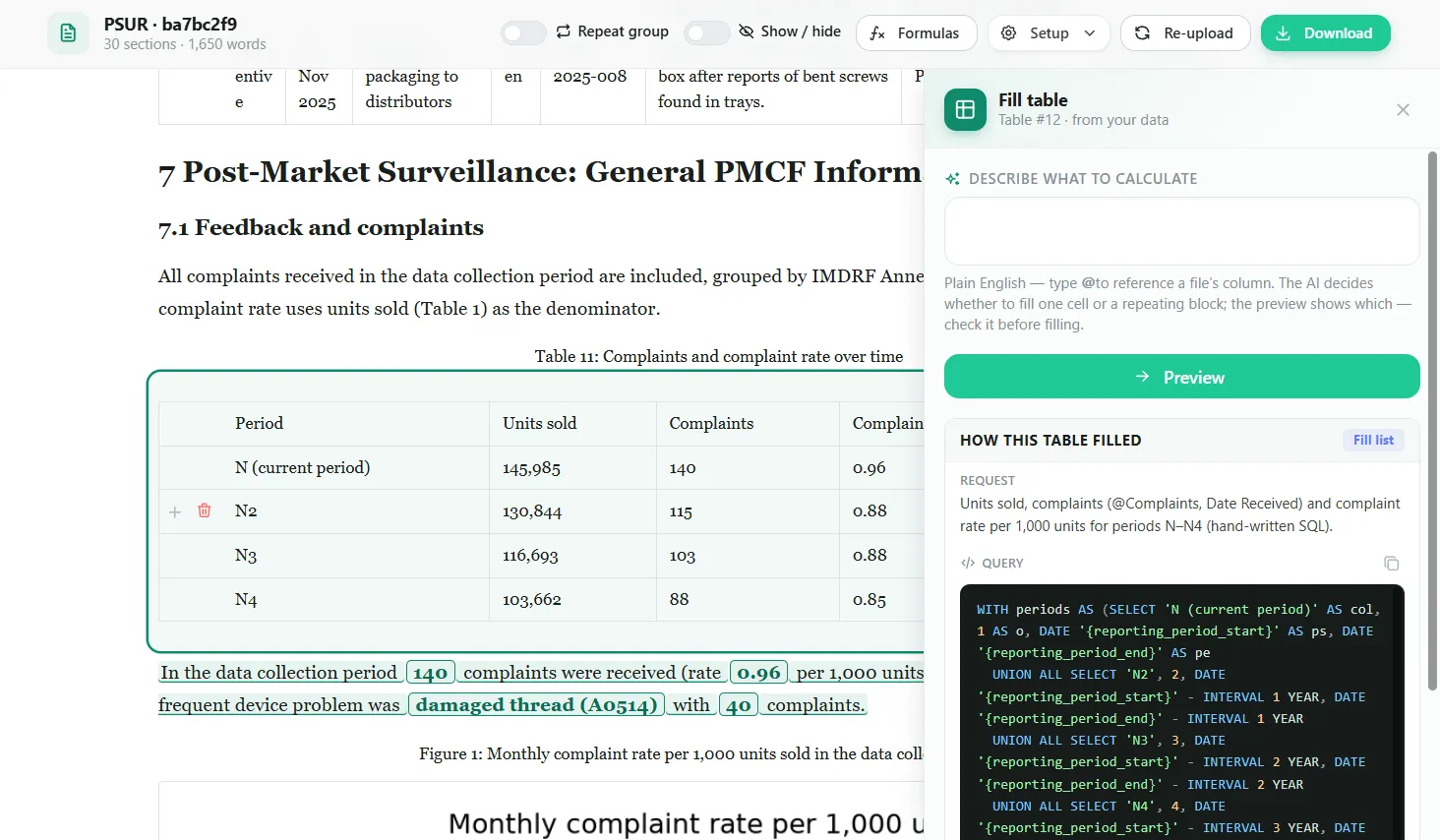
Task: Copy the query using the copy icon
Action: [1391, 564]
